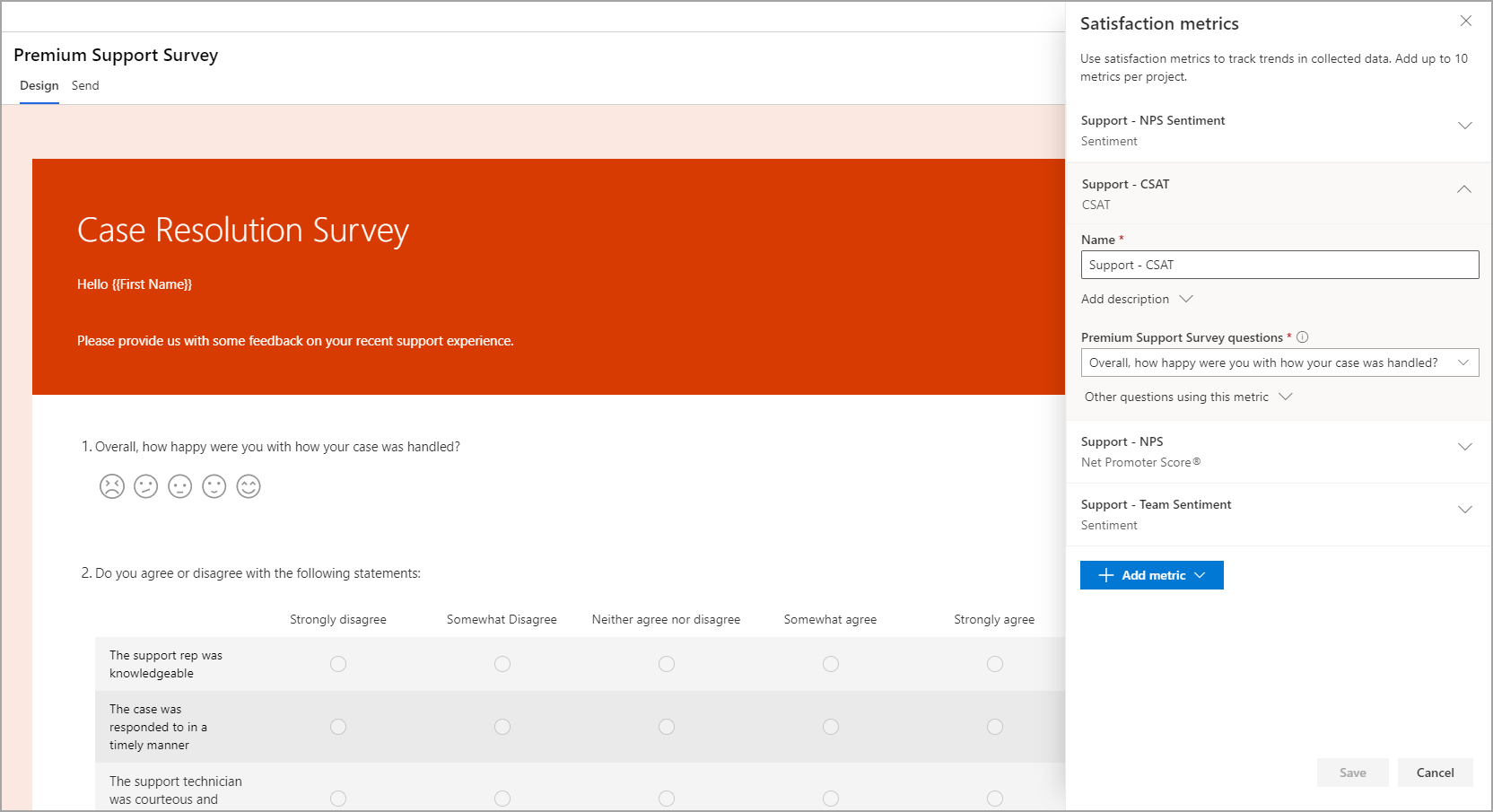
Task: Switch to the Design tab
Action: (39, 85)
